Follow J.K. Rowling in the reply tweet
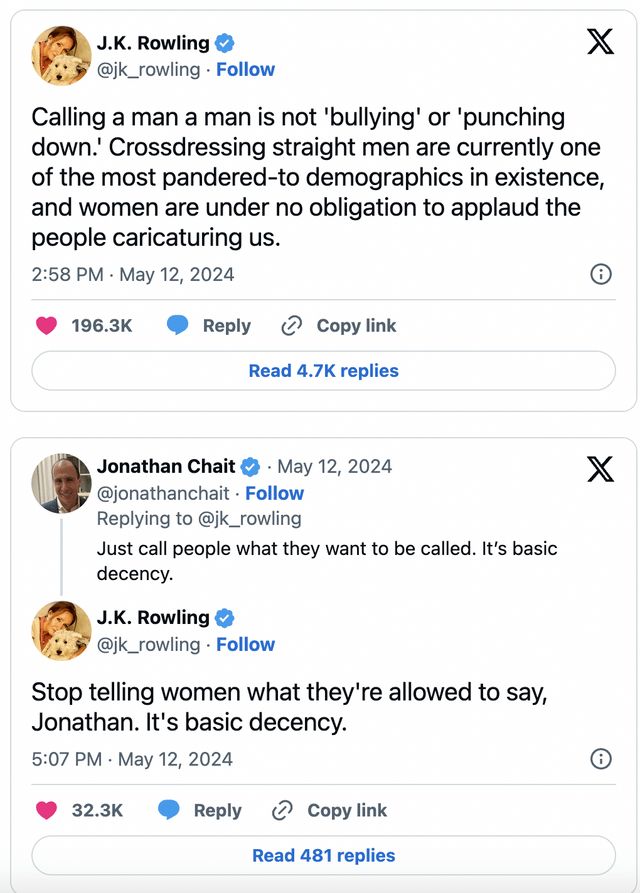The width and height of the screenshot is (640, 893). coord(245,644)
